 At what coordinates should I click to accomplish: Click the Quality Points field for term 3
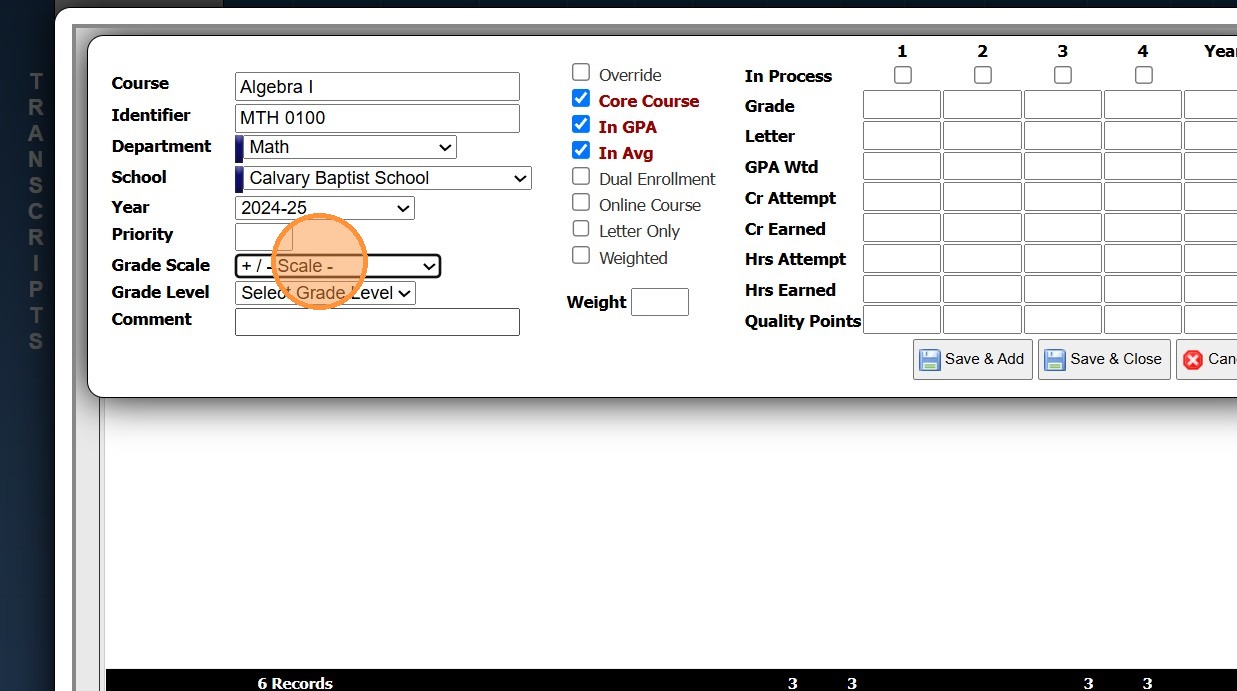tap(1063, 320)
